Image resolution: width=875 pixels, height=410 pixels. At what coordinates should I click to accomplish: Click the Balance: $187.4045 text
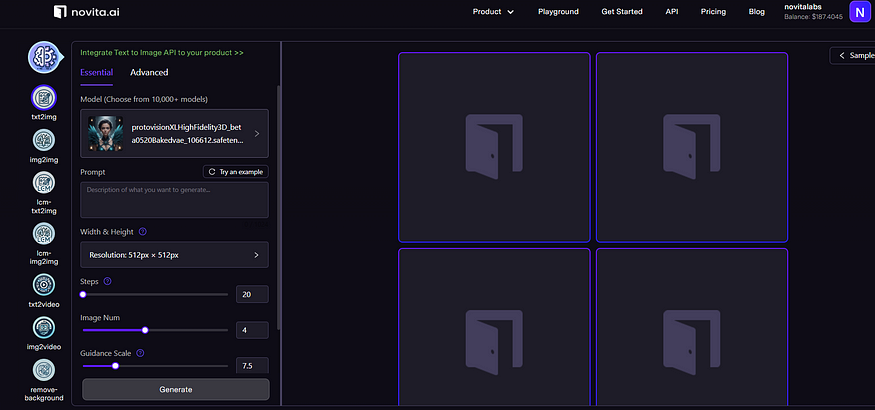click(x=814, y=17)
